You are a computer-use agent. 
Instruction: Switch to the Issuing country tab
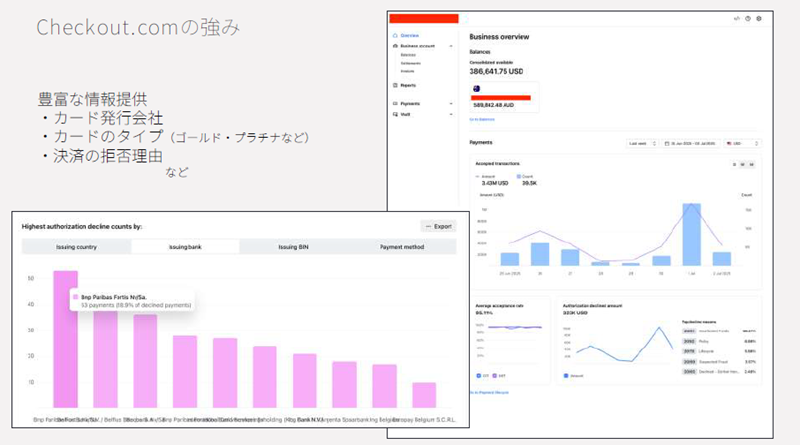(76, 246)
